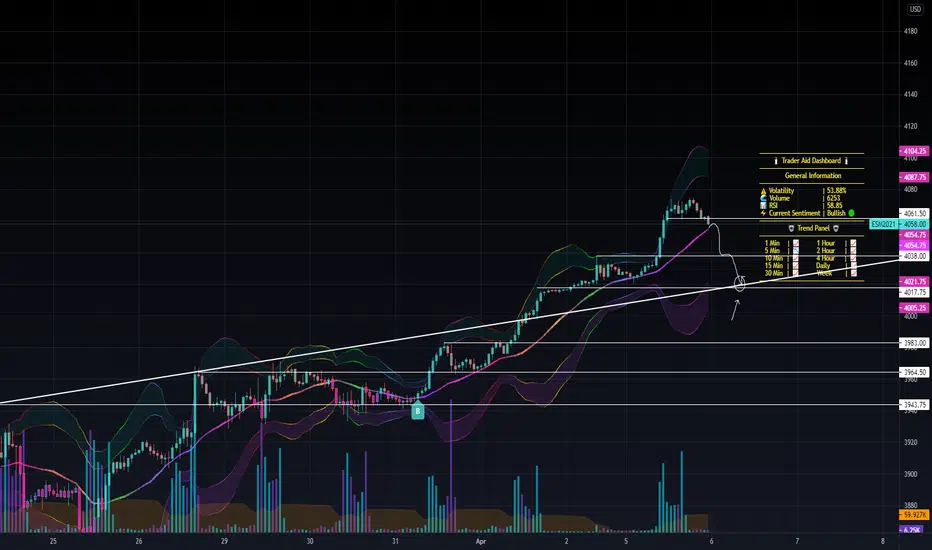This screenshot has width=932, height=550.
Task: Click date 26 on the time axis
Action: [138, 541]
